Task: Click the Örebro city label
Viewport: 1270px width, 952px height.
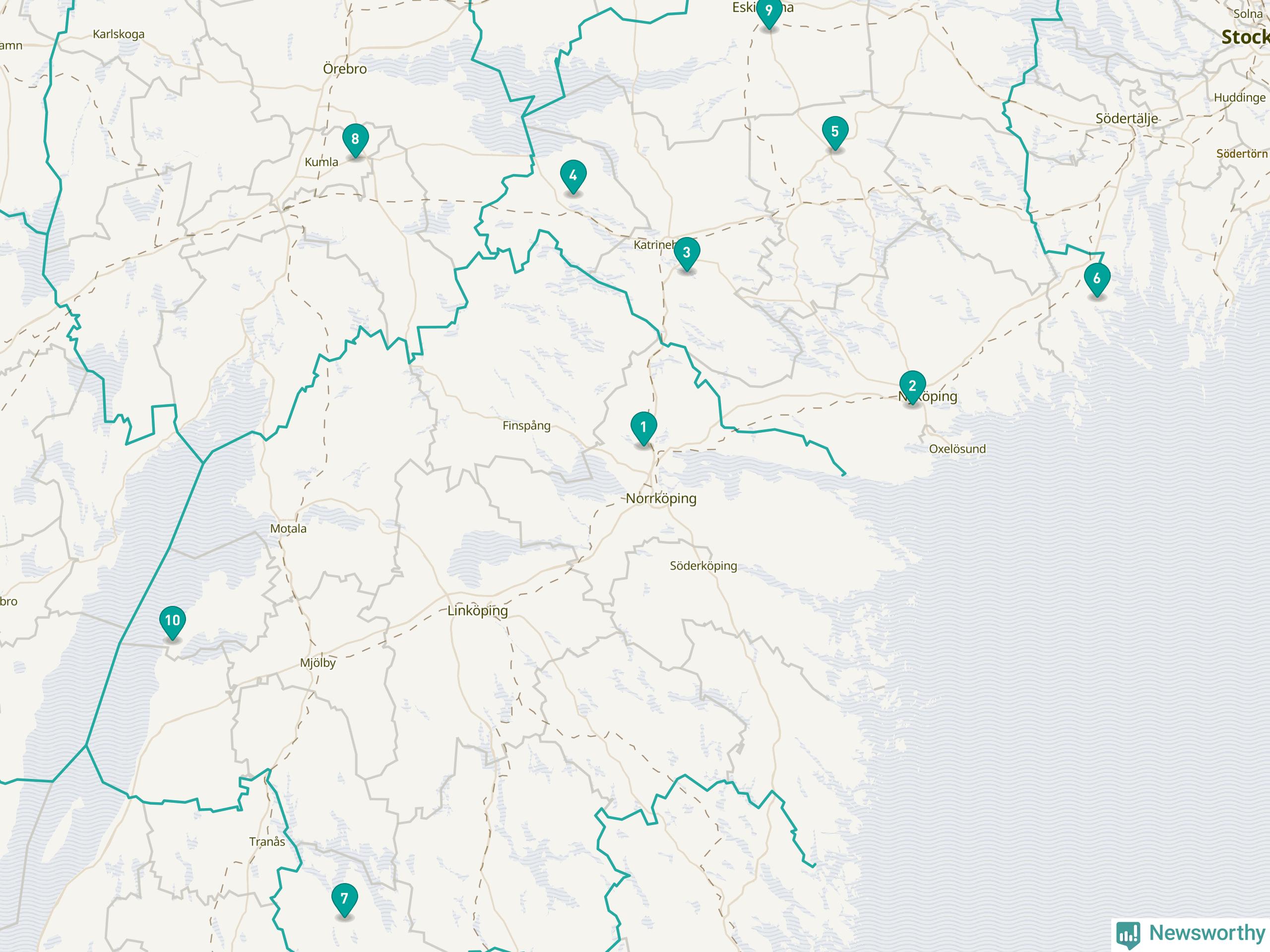Action: click(x=344, y=69)
